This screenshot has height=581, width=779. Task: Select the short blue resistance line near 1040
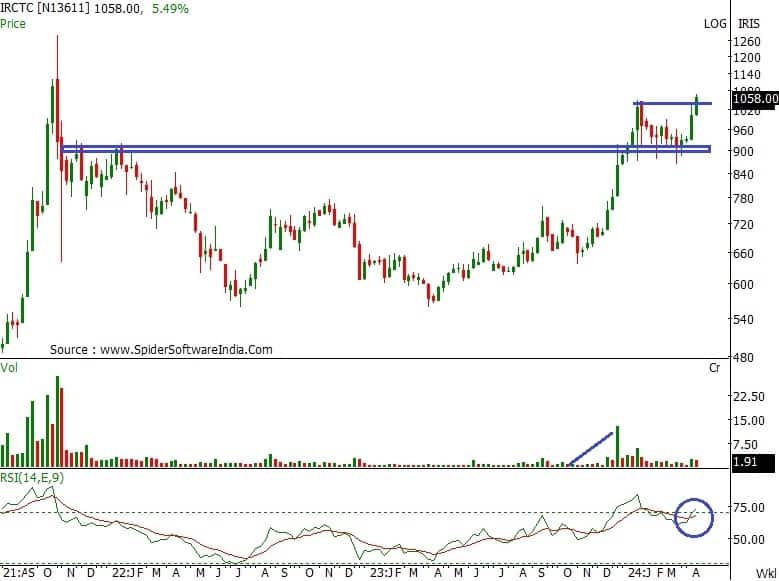pos(671,103)
